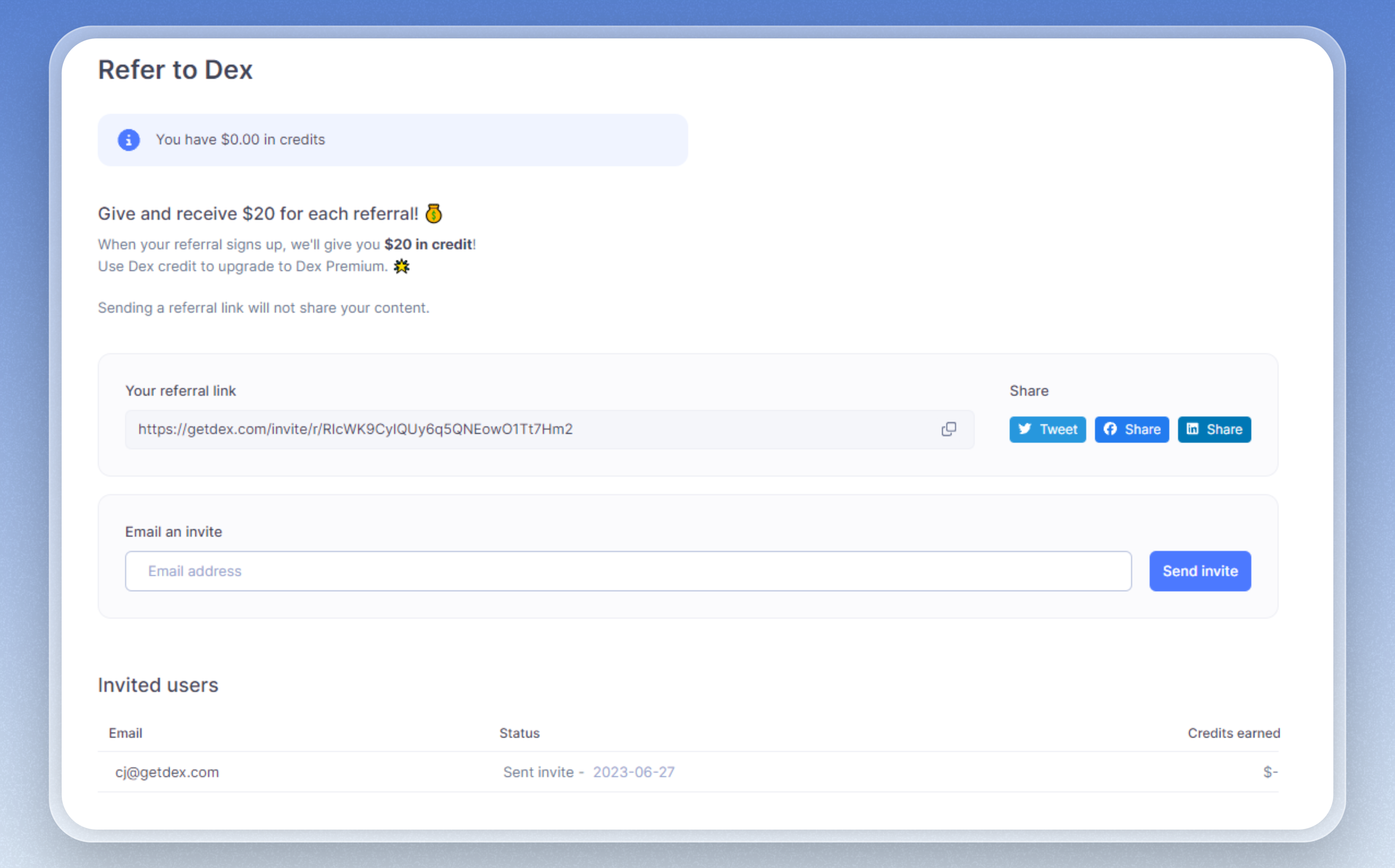Copy the referral link via copy icon
This screenshot has width=1395, height=868.
point(948,429)
